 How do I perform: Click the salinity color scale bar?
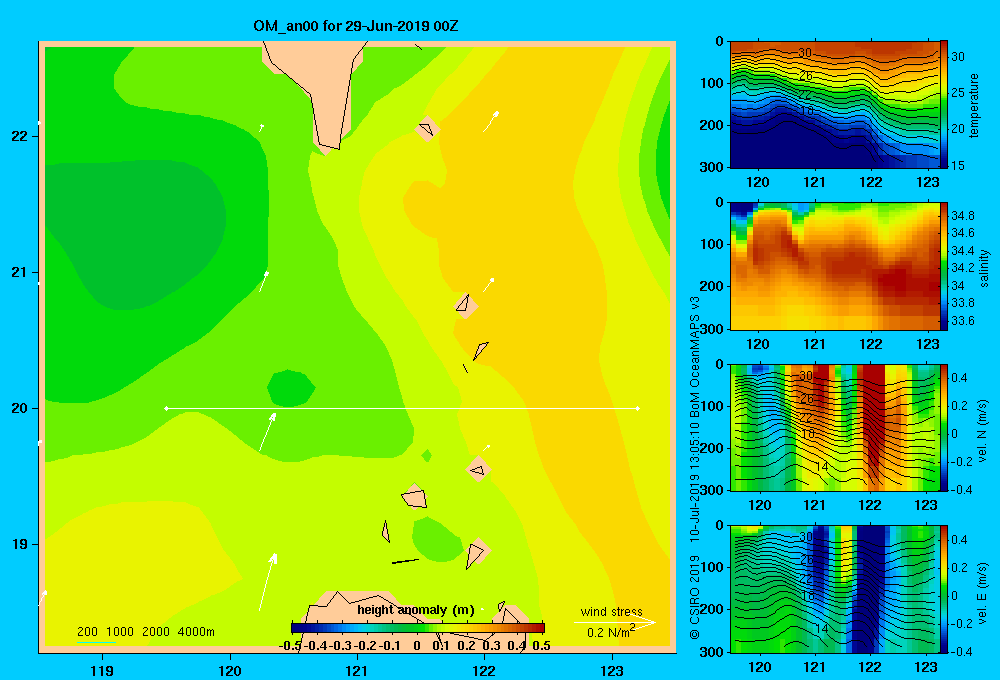(x=944, y=266)
